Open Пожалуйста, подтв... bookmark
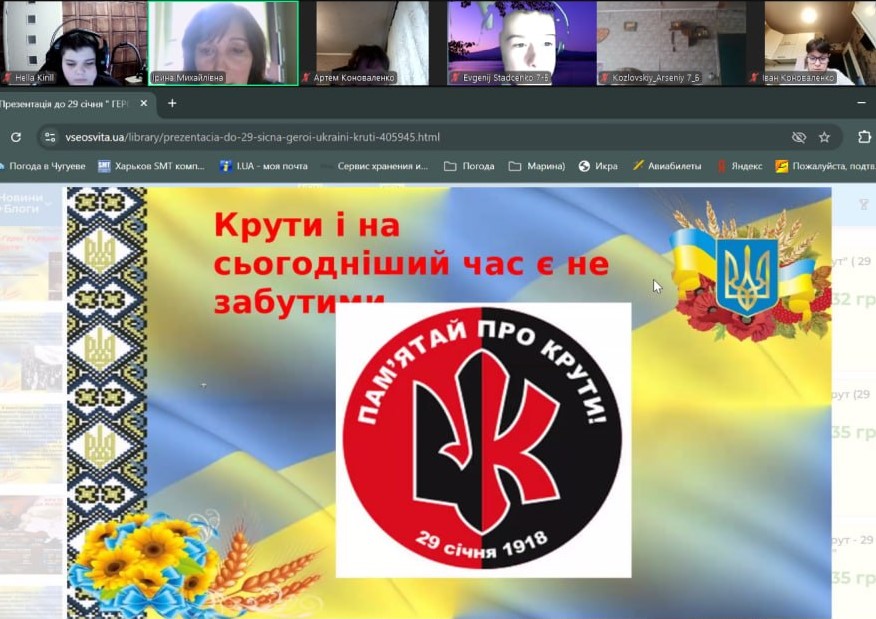876x619 pixels. click(x=826, y=166)
